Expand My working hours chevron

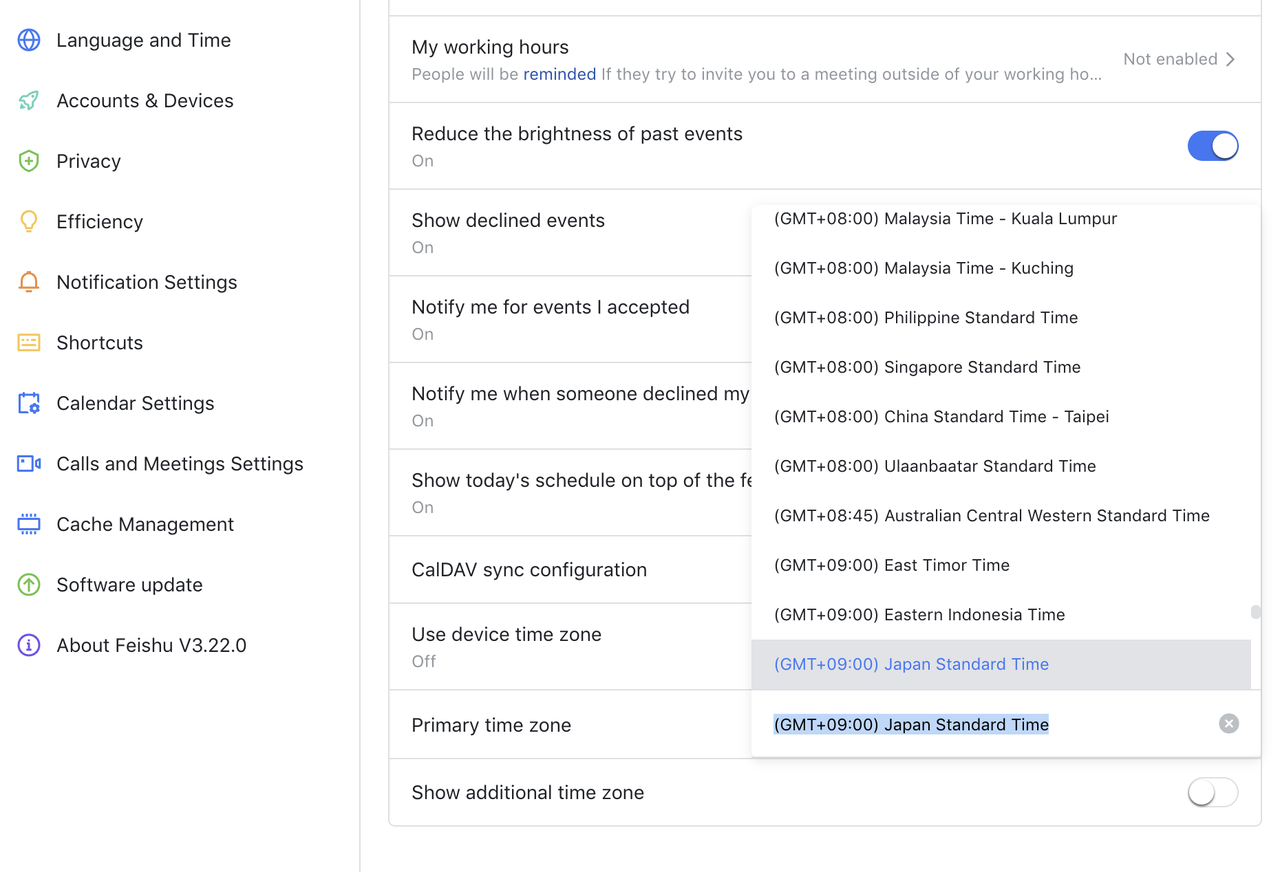tap(1231, 59)
